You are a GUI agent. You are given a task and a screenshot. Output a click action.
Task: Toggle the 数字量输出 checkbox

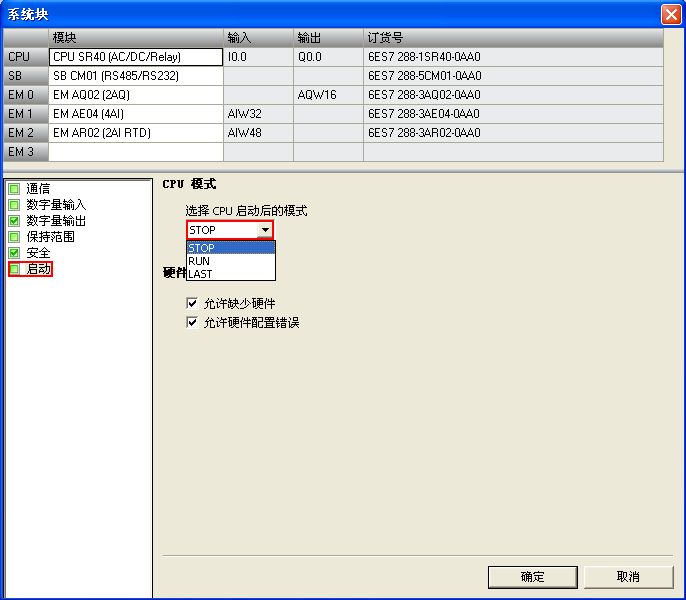coord(14,221)
